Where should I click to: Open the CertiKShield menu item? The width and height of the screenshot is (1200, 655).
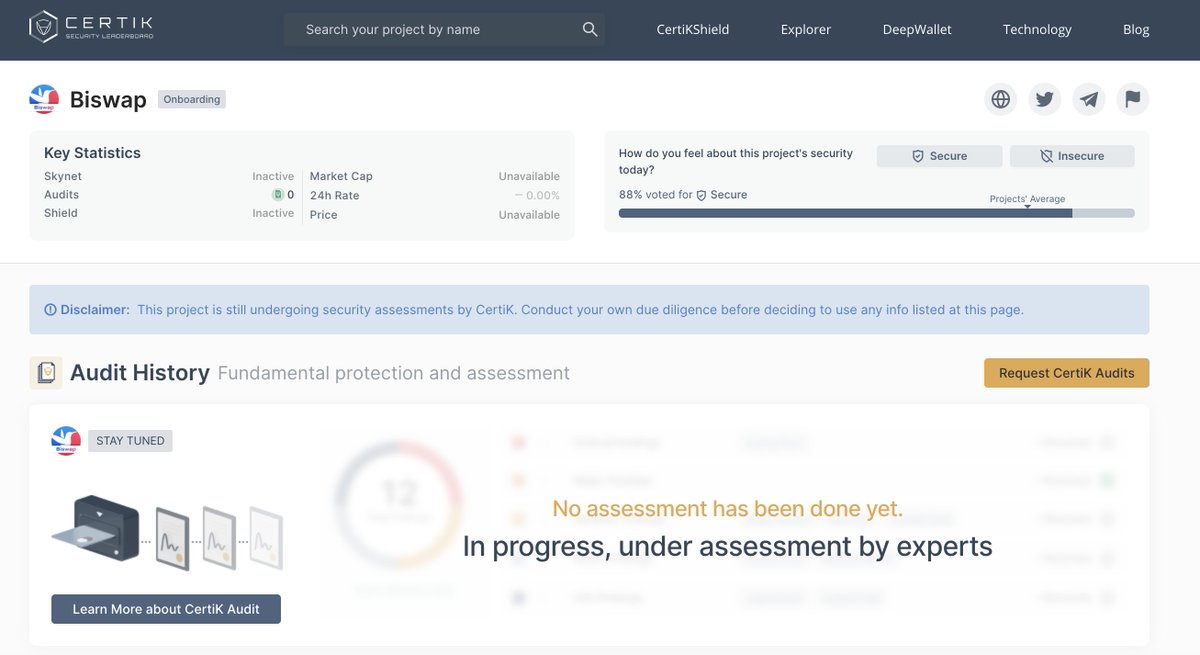(x=693, y=29)
